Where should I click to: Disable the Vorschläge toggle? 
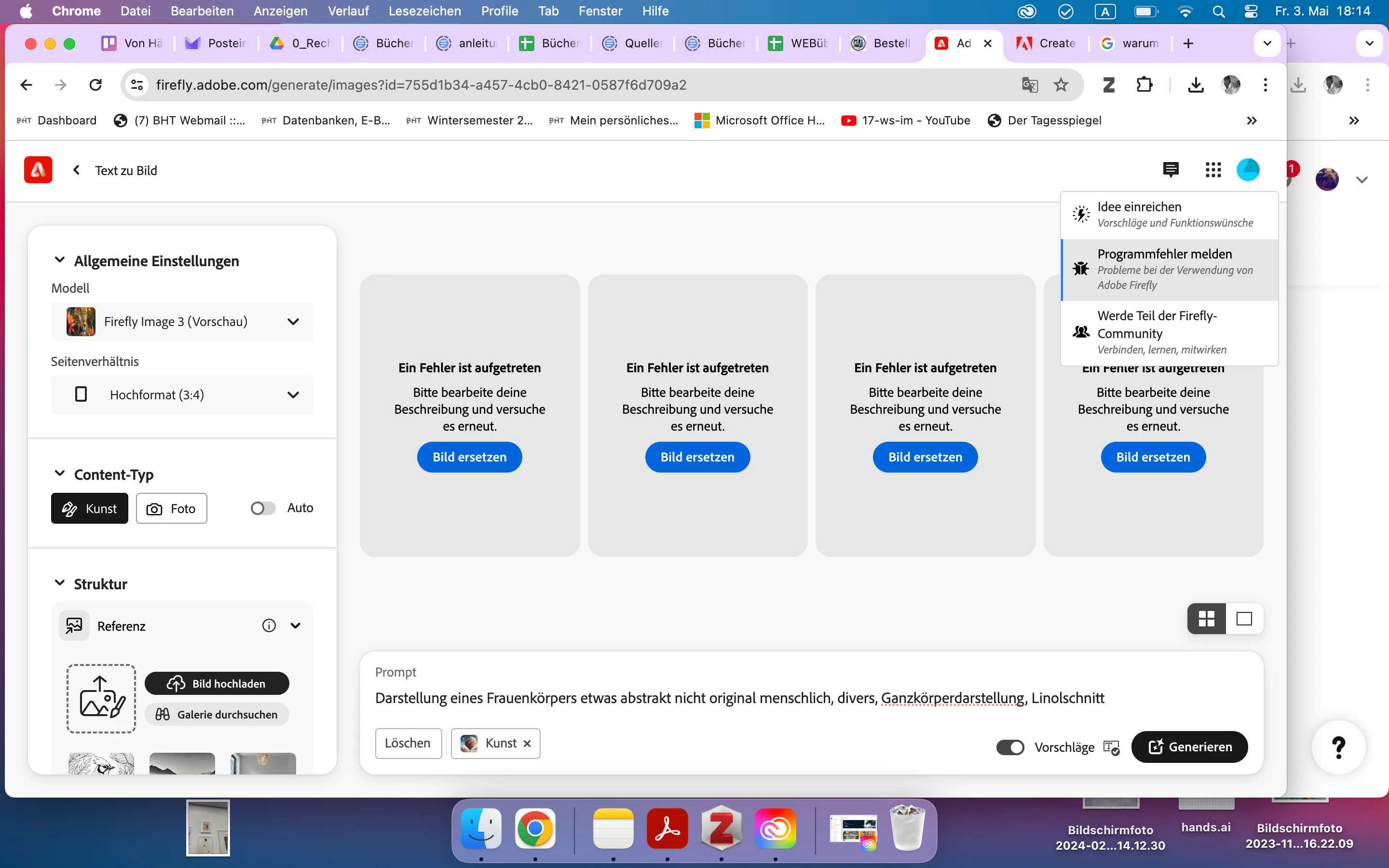click(1010, 747)
